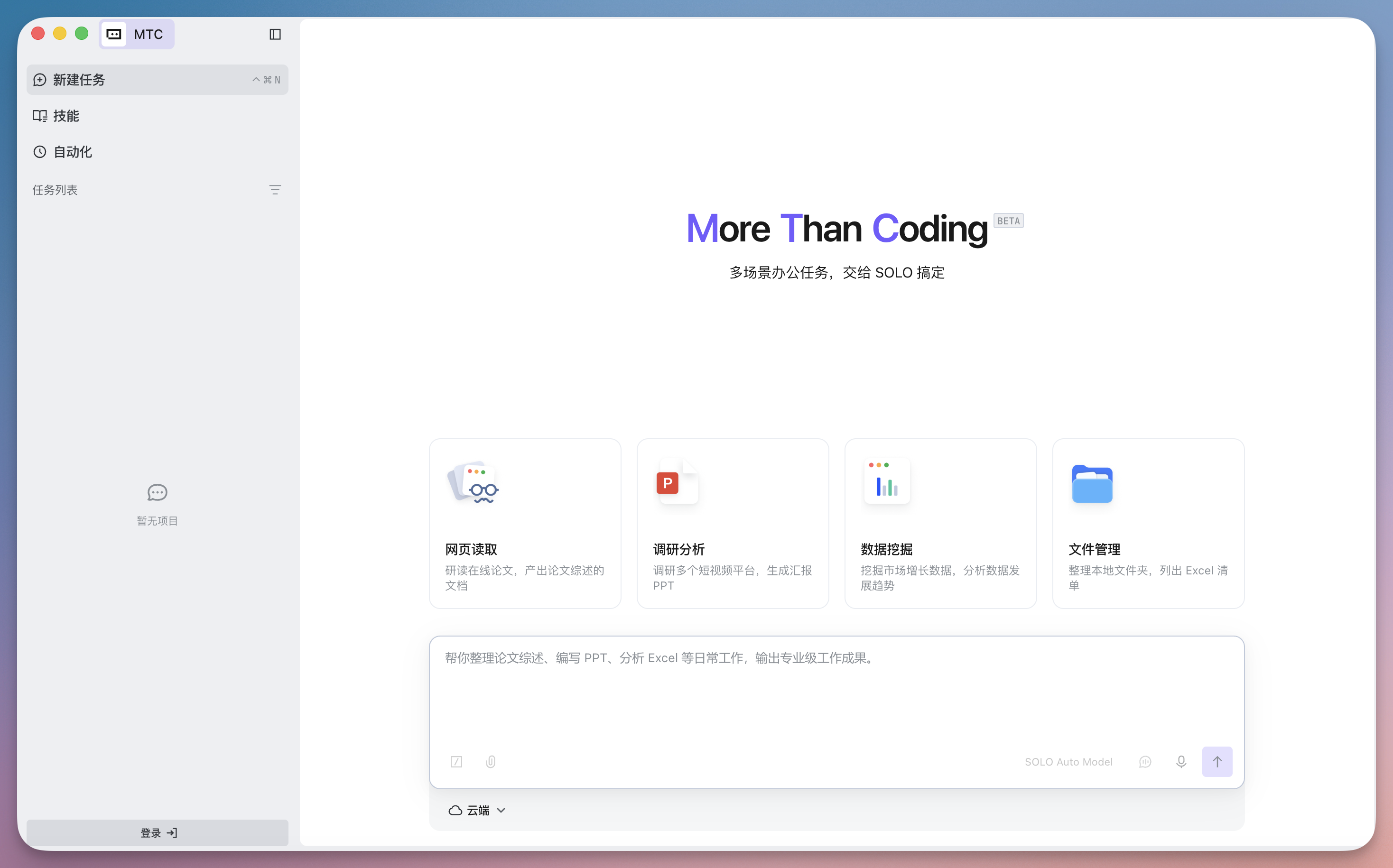Expand the 云端 environment dropdown
The image size is (1393, 868).
point(477,810)
